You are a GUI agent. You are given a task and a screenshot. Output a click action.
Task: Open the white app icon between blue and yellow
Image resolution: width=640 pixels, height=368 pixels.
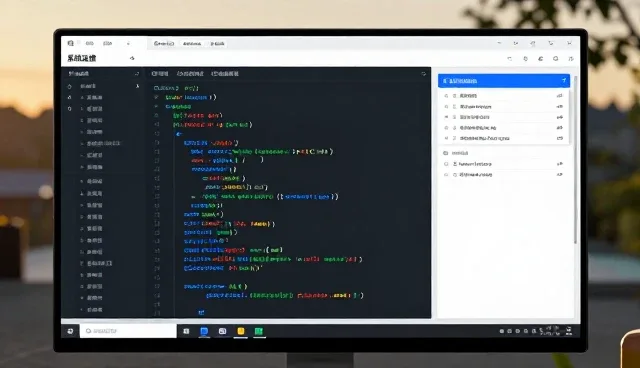click(x=222, y=331)
